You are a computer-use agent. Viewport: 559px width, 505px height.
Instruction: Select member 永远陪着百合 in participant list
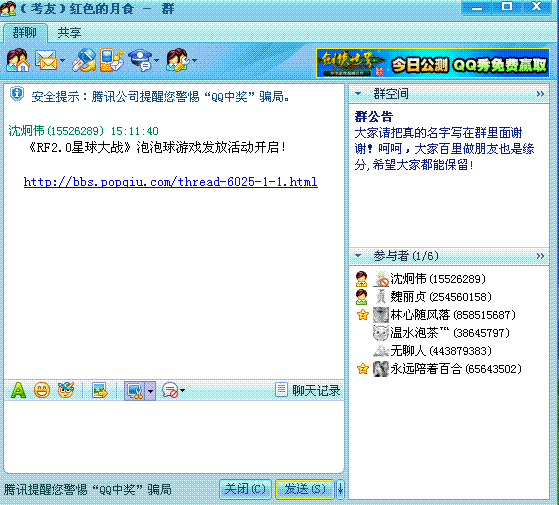[456, 369]
